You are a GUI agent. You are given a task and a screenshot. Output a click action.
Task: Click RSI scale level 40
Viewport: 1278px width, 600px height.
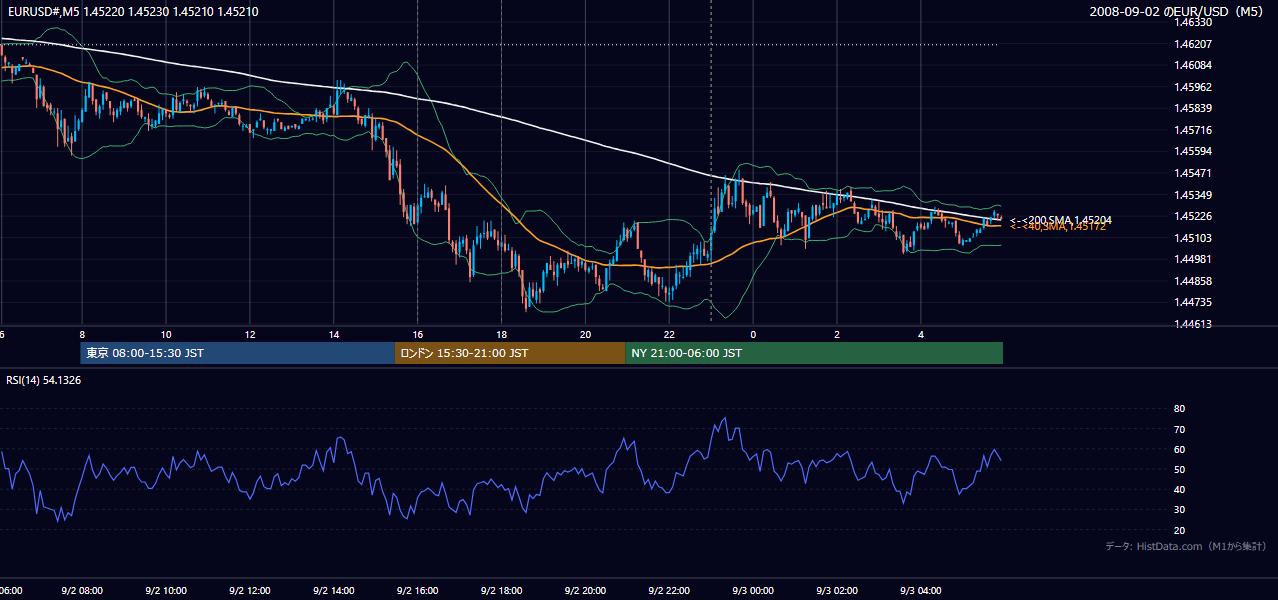click(1179, 489)
